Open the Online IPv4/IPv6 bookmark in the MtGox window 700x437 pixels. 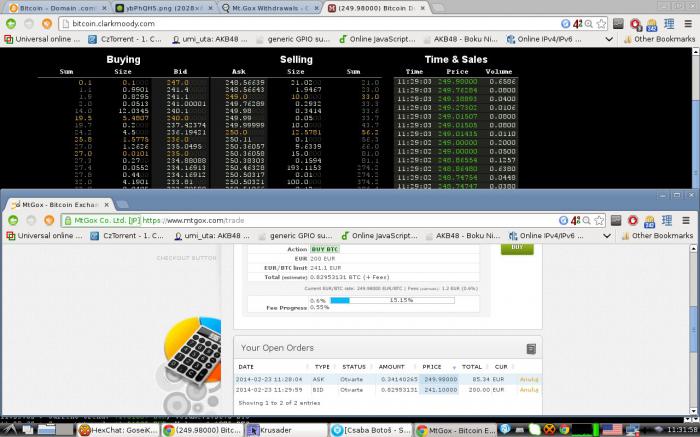(546, 236)
